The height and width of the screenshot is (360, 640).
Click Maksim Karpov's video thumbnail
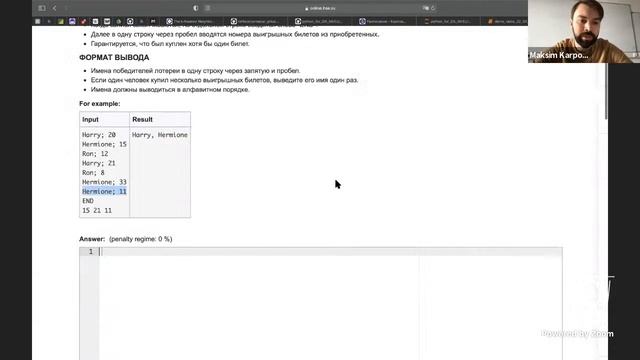point(584,31)
